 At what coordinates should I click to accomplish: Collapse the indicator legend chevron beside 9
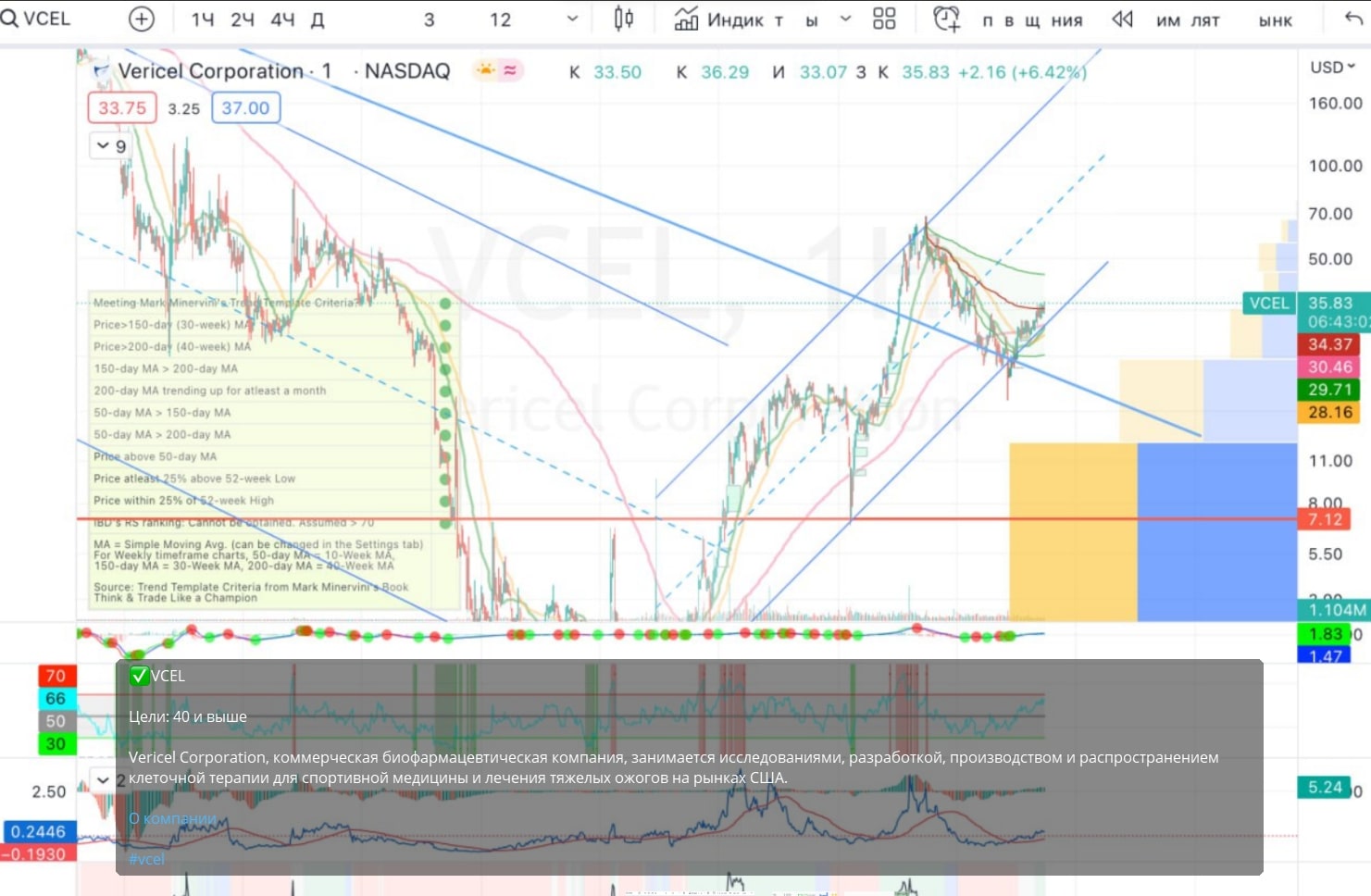tap(103, 145)
